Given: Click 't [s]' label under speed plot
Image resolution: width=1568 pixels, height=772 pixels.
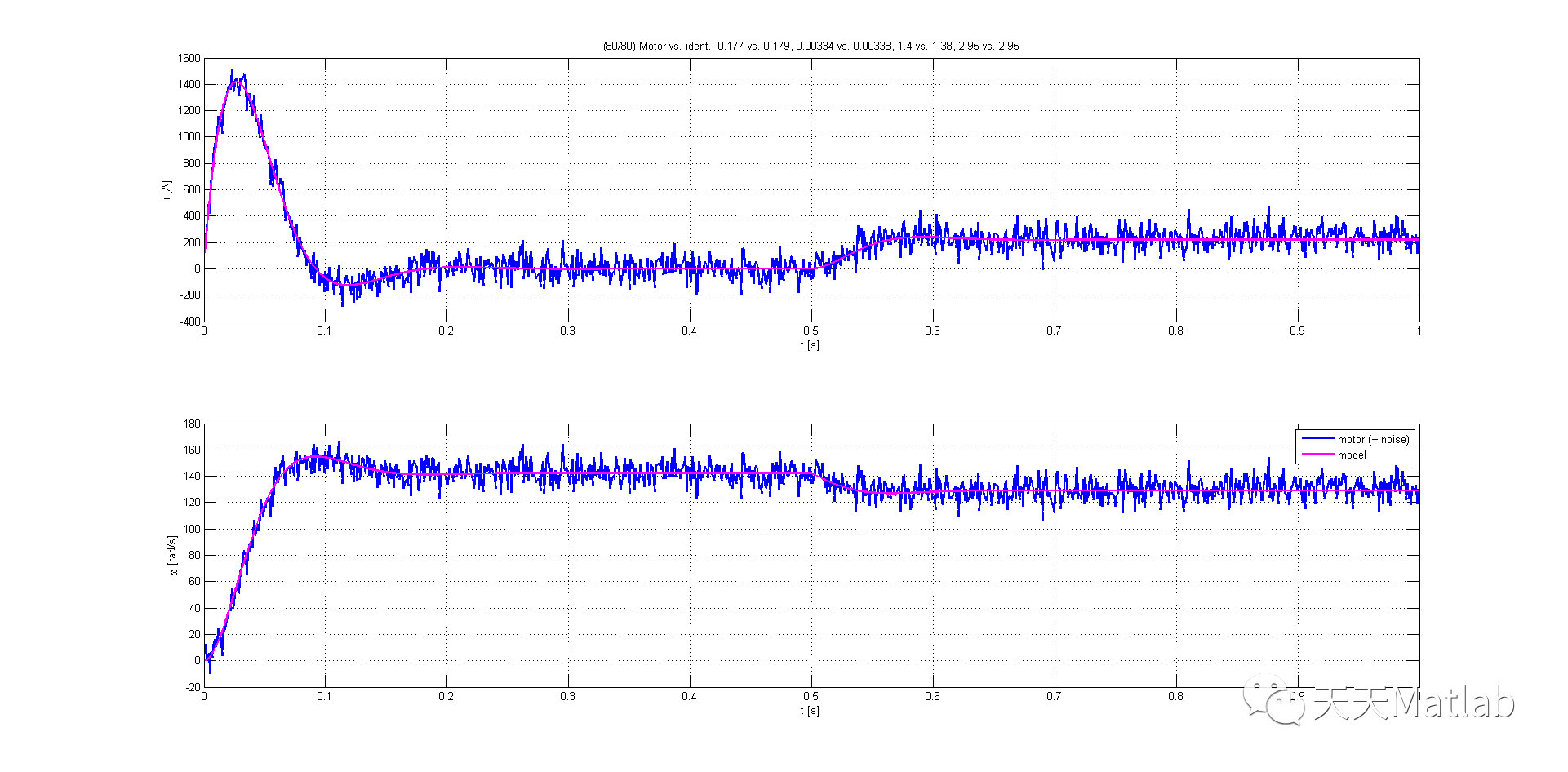Looking at the screenshot, I should pos(810,711).
